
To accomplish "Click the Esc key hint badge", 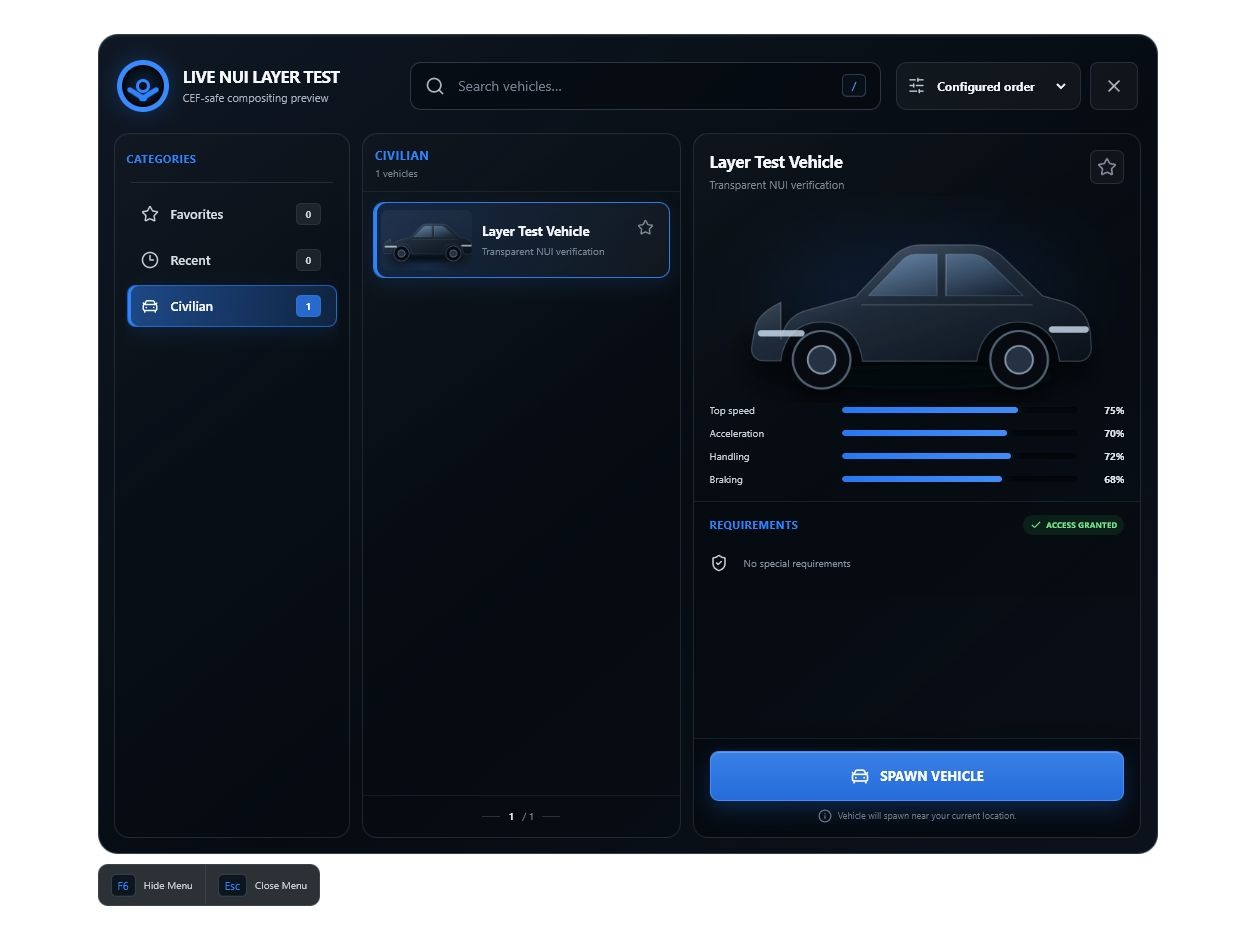I will [x=232, y=886].
